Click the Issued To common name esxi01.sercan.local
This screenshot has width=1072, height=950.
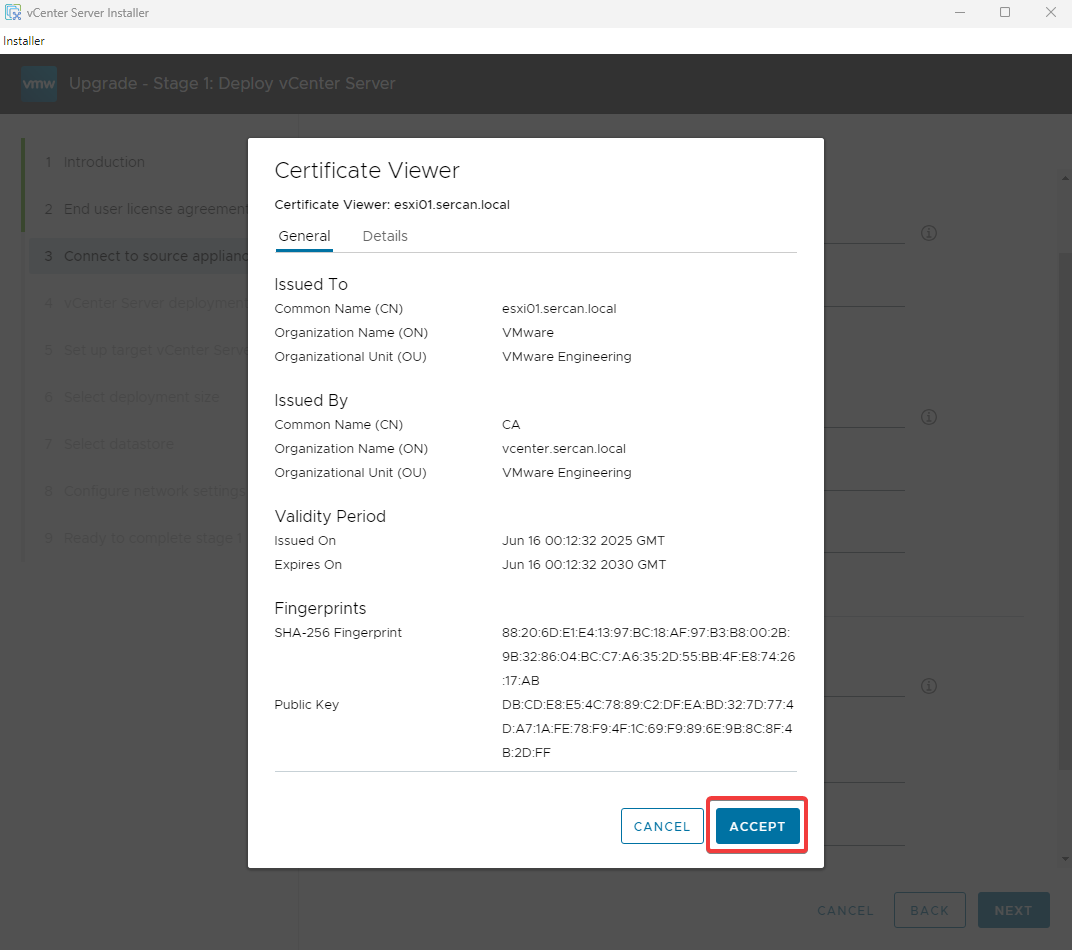click(559, 309)
